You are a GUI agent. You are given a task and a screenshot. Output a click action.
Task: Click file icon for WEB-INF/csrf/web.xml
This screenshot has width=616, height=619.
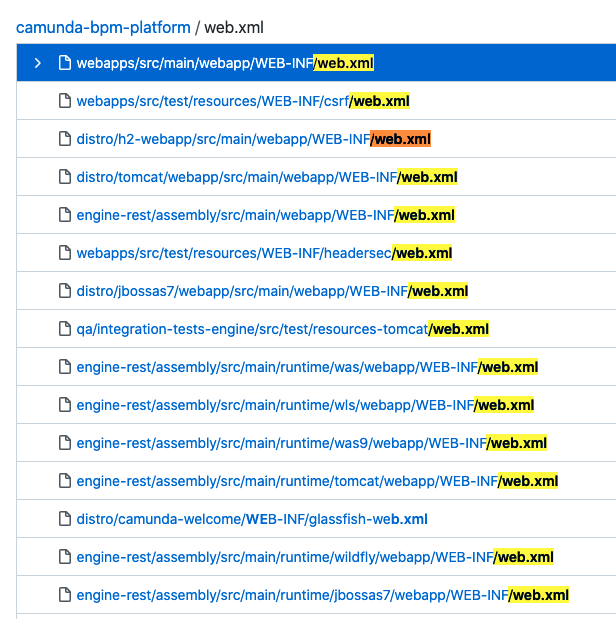coord(65,101)
